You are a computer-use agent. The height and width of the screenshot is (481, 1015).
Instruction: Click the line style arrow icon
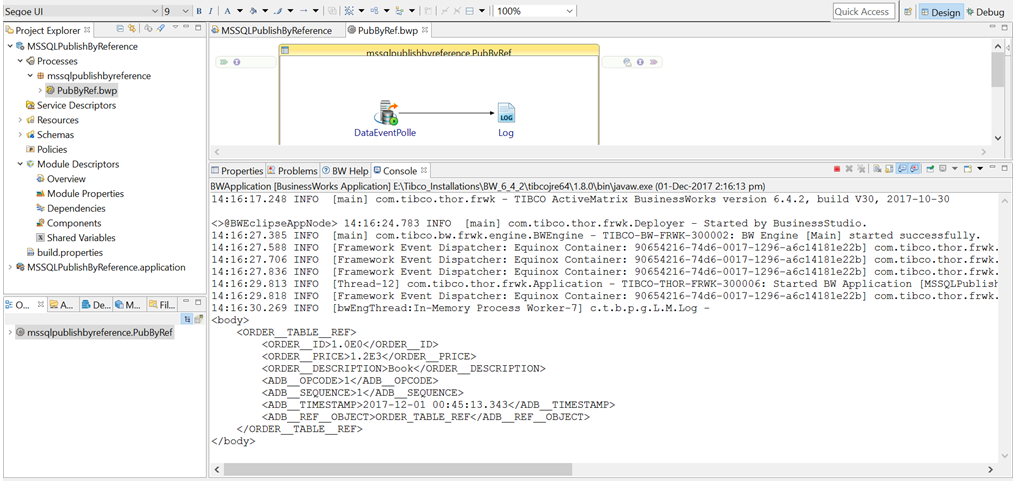(304, 11)
